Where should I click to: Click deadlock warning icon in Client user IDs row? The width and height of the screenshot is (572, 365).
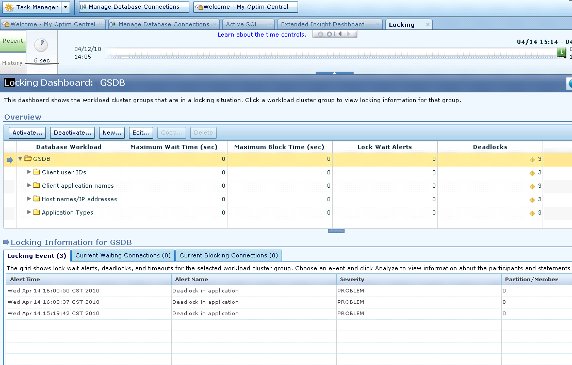tap(532, 173)
